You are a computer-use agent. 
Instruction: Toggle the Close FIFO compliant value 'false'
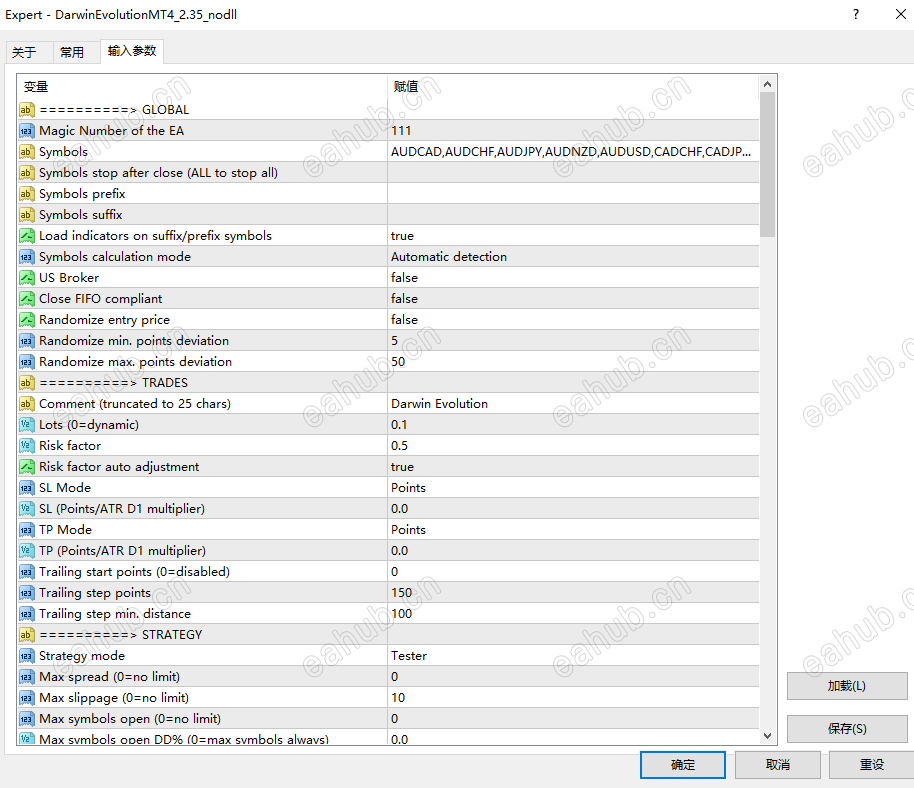574,298
